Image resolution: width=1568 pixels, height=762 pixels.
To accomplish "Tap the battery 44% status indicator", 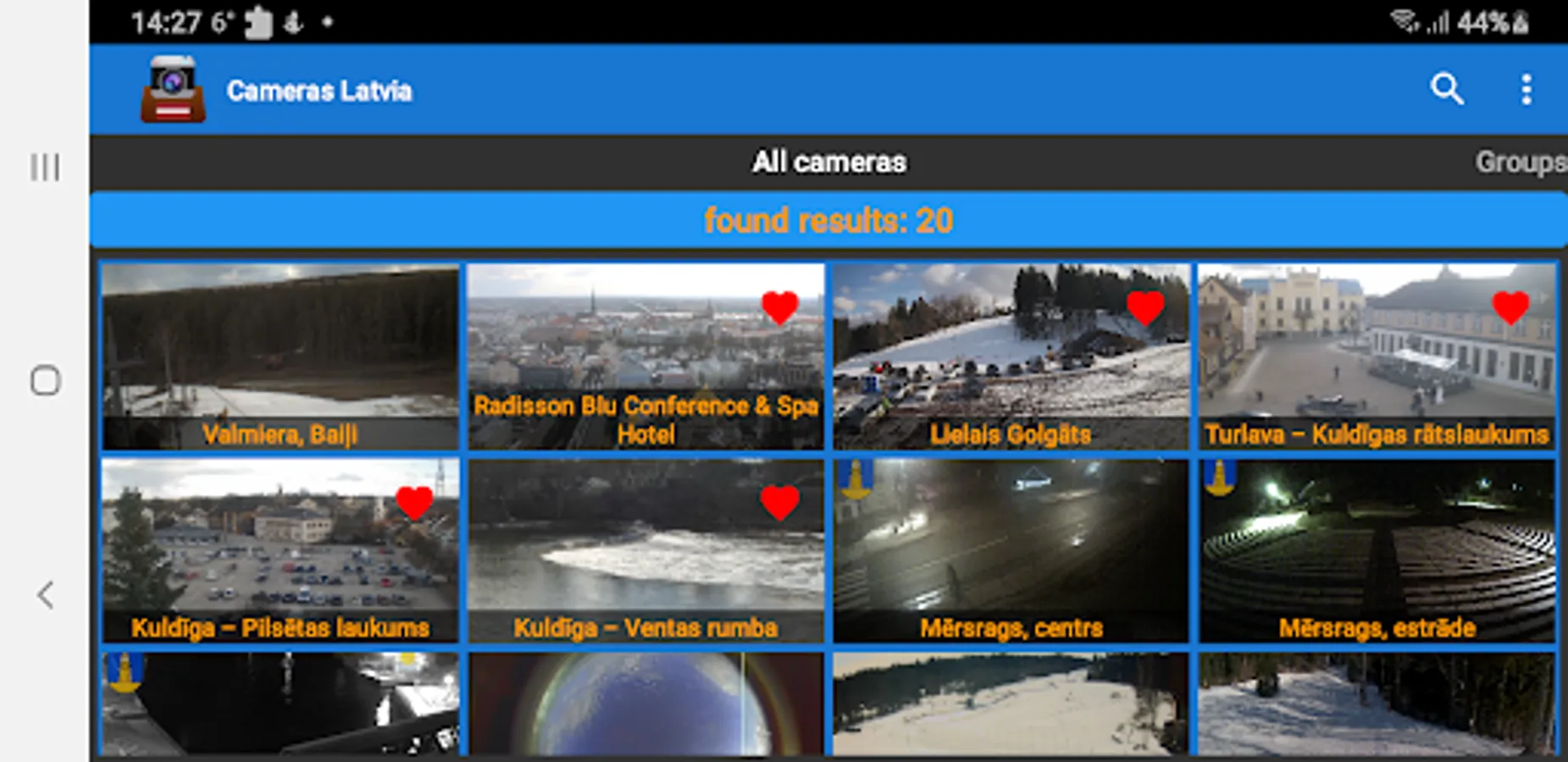I will click(x=1493, y=22).
